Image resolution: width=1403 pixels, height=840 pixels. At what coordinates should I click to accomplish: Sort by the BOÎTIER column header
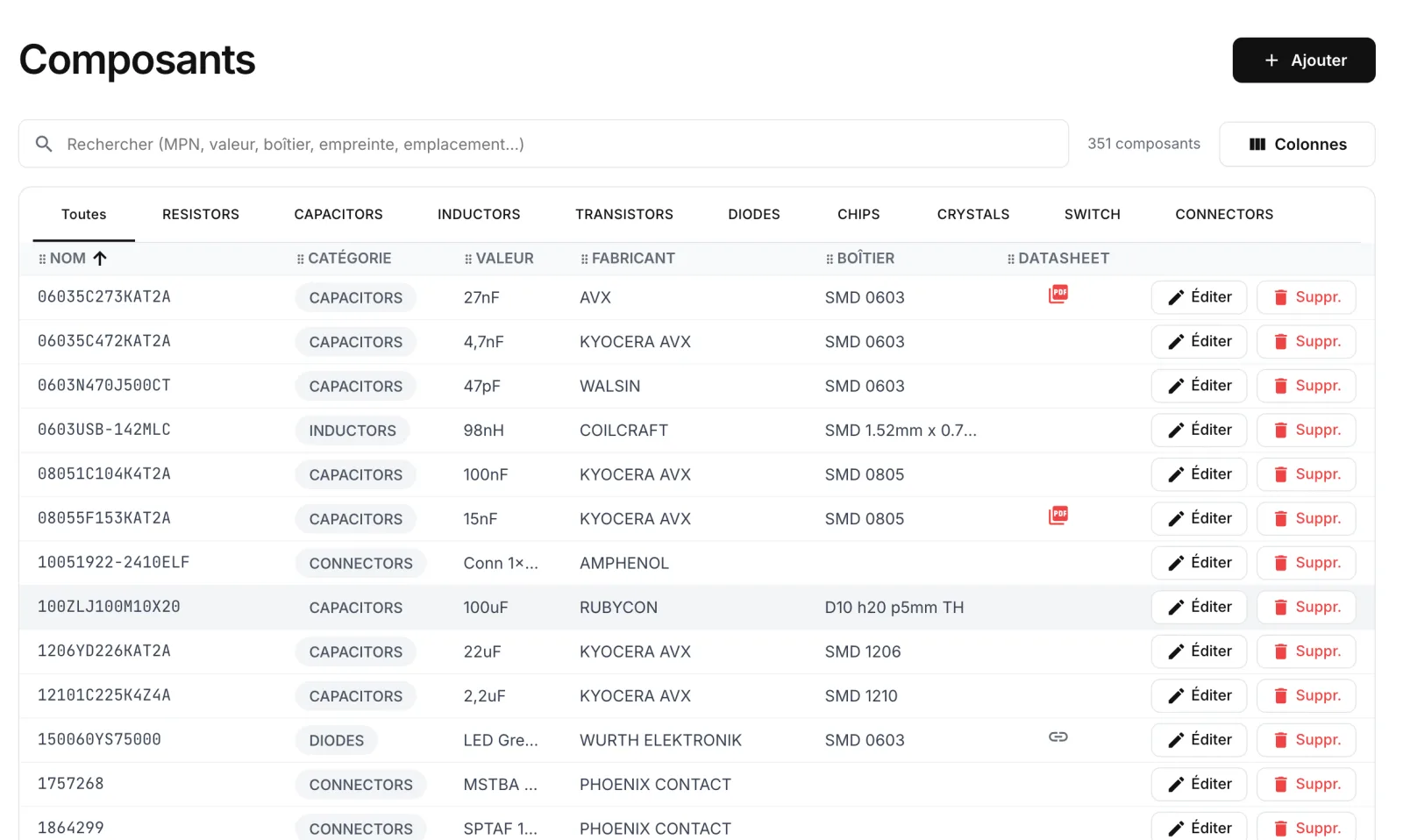tap(865, 259)
